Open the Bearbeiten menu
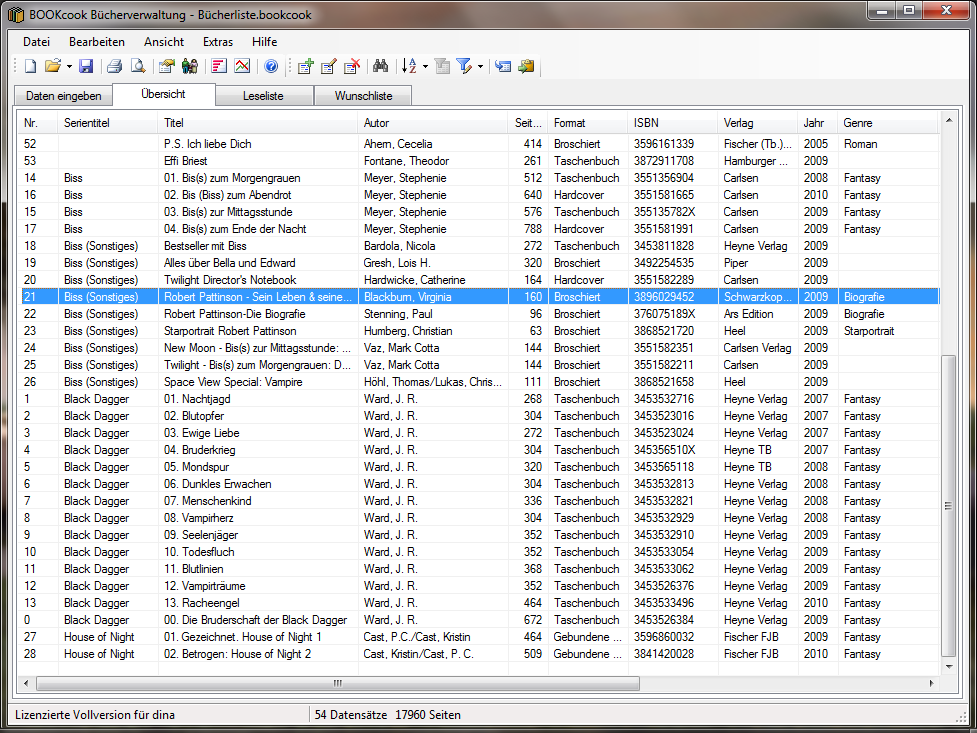 tap(97, 42)
